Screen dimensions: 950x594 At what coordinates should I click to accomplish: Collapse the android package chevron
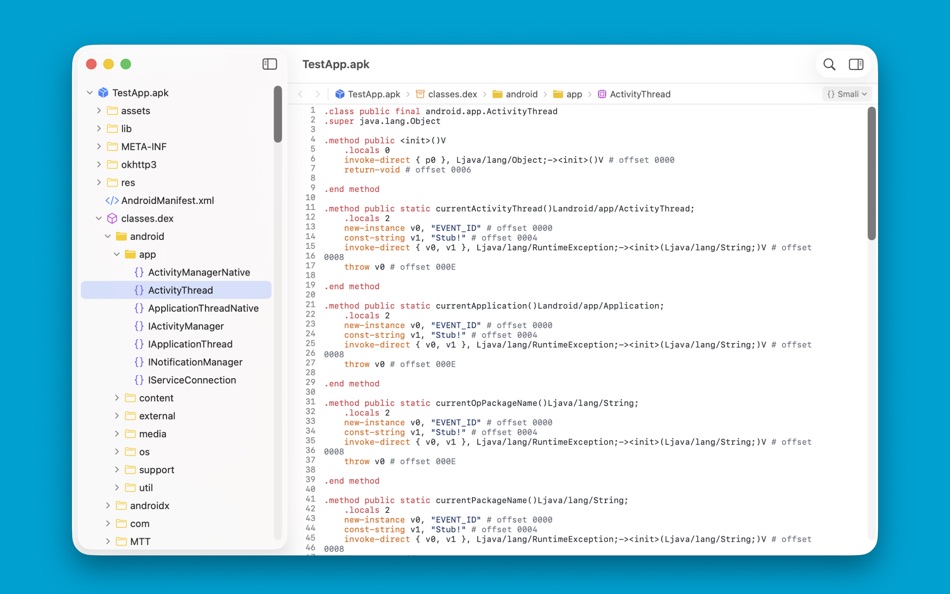point(108,236)
